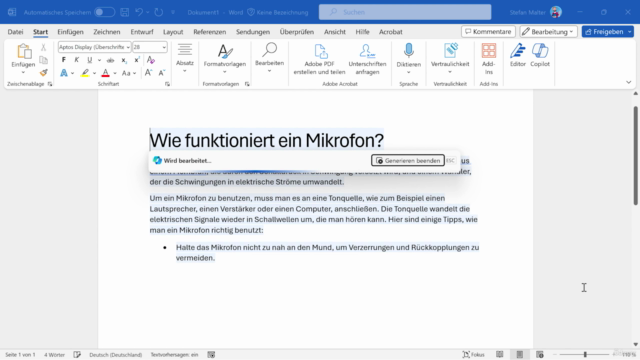Switch to Referenzen tab
Viewport: 640px width, 360px height.
pos(209,32)
